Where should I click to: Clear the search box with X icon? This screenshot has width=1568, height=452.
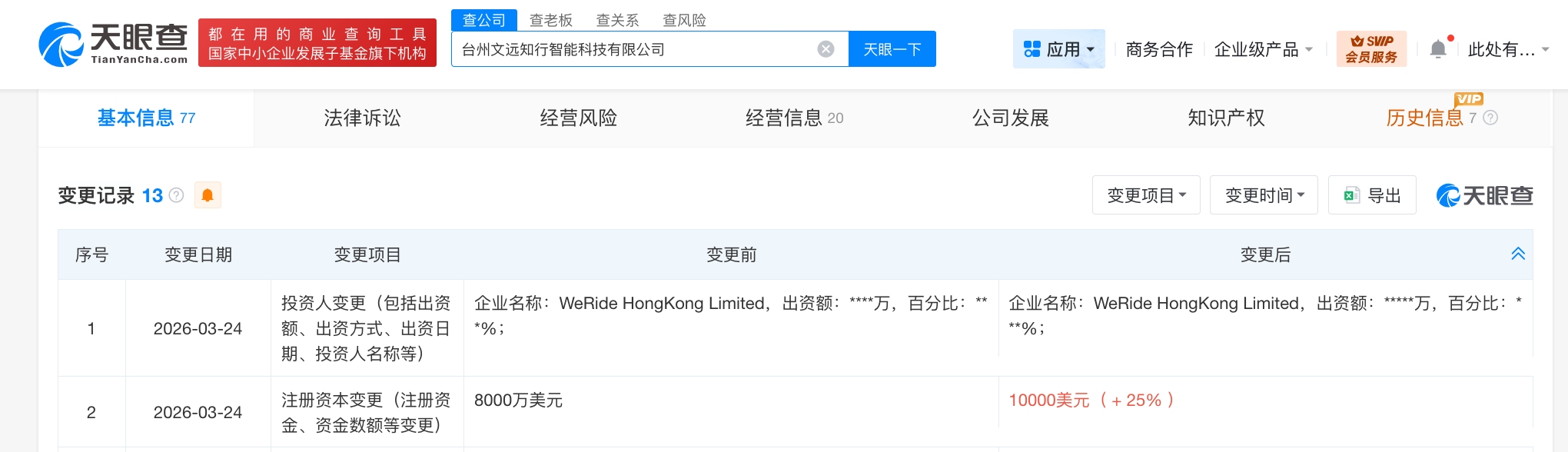click(x=826, y=49)
